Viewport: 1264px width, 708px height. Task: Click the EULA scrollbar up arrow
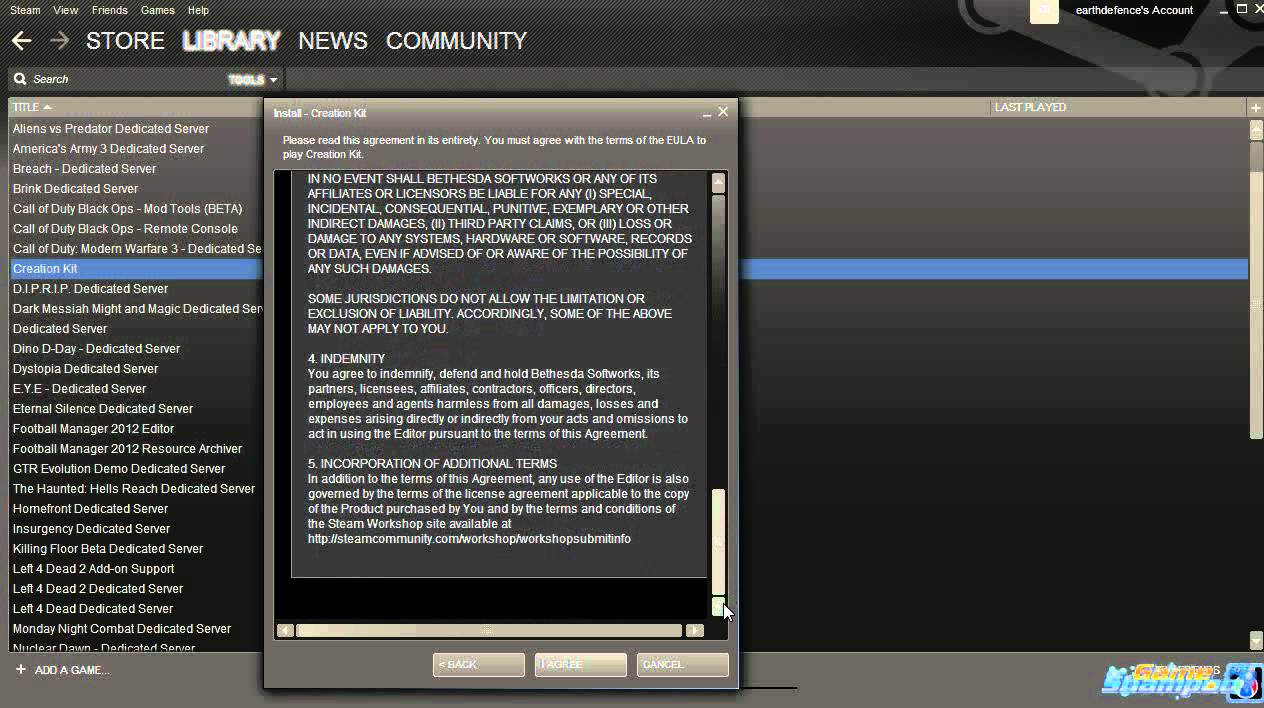point(718,182)
